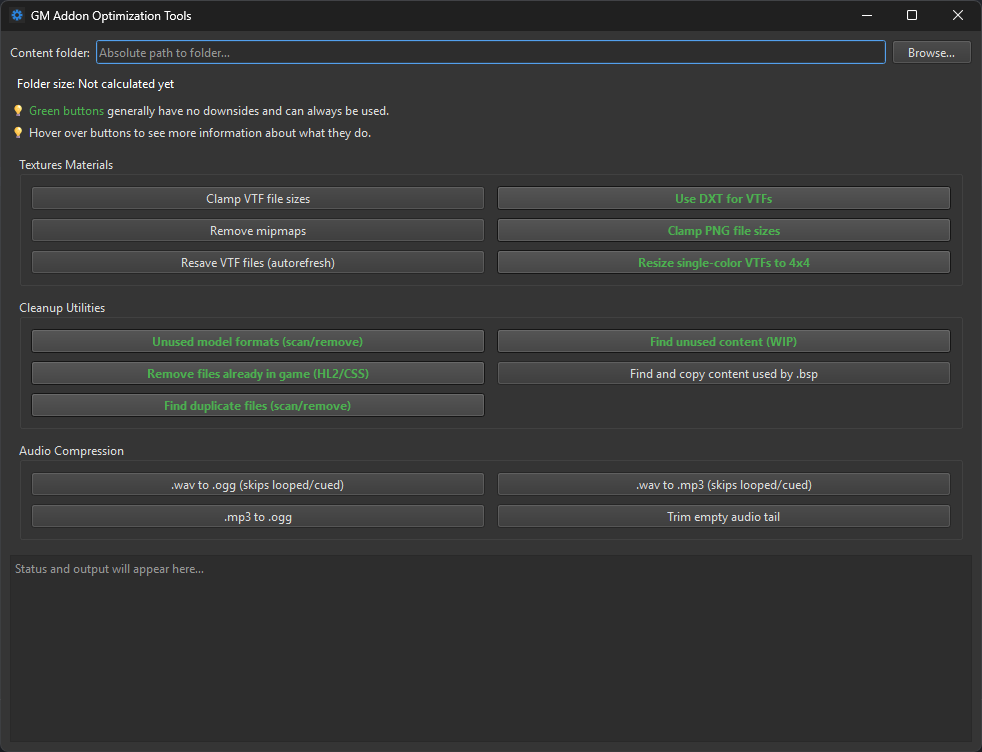Click the .mp3 to .ogg button
The width and height of the screenshot is (982, 752).
click(x=258, y=517)
